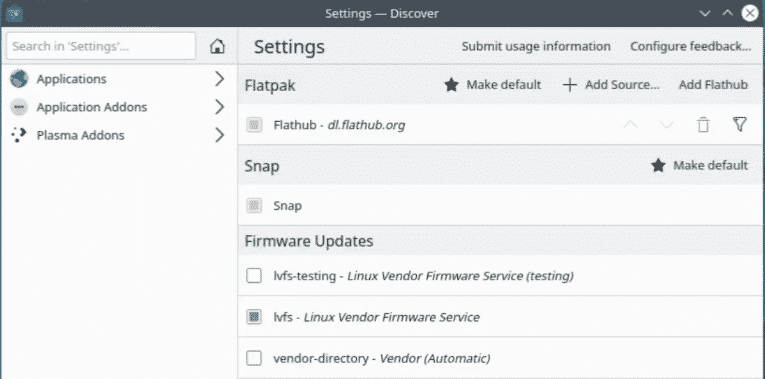Select the Applications globe icon
Viewport: 765px width, 379px height.
point(19,79)
